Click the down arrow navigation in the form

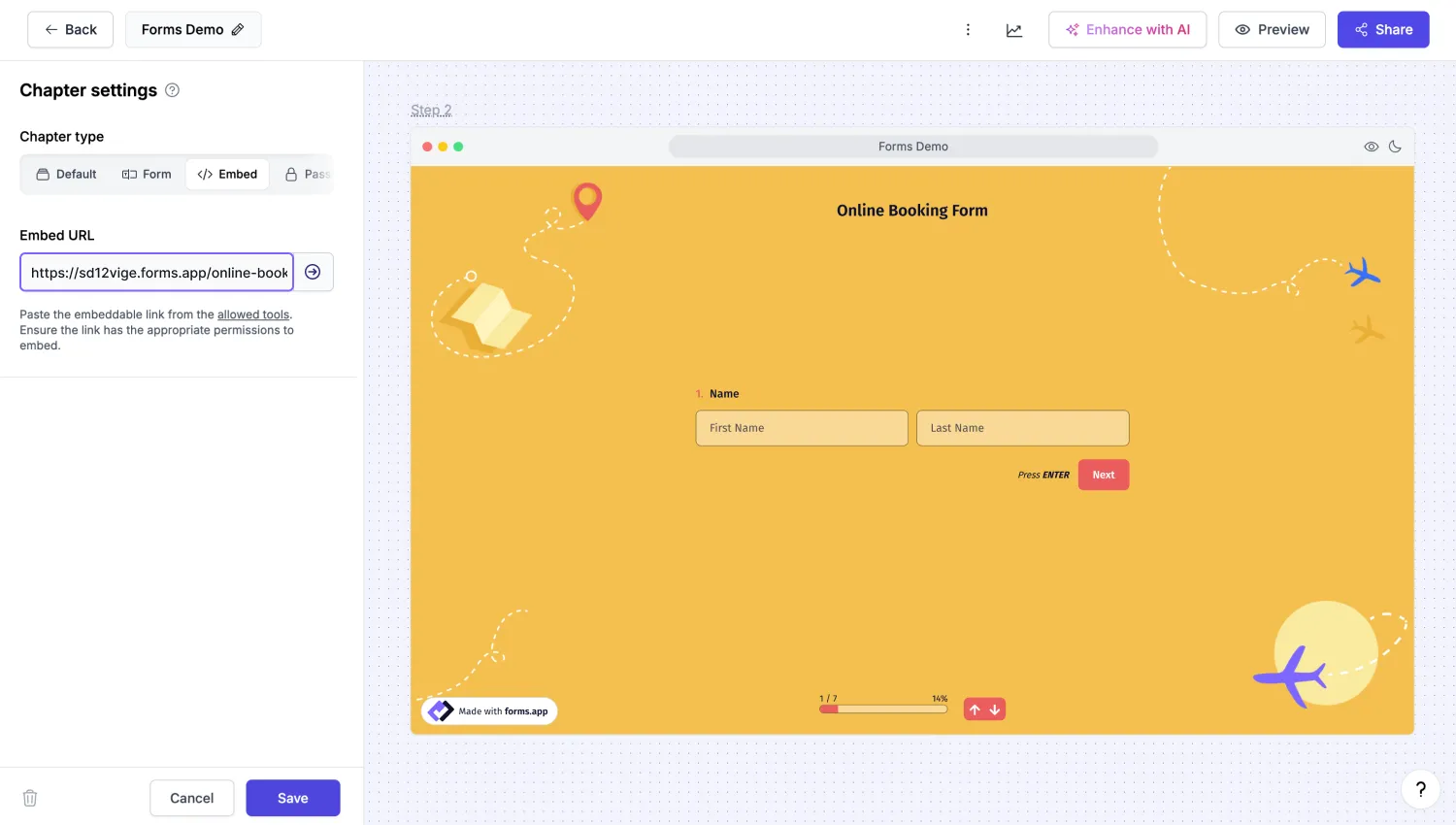click(x=994, y=709)
